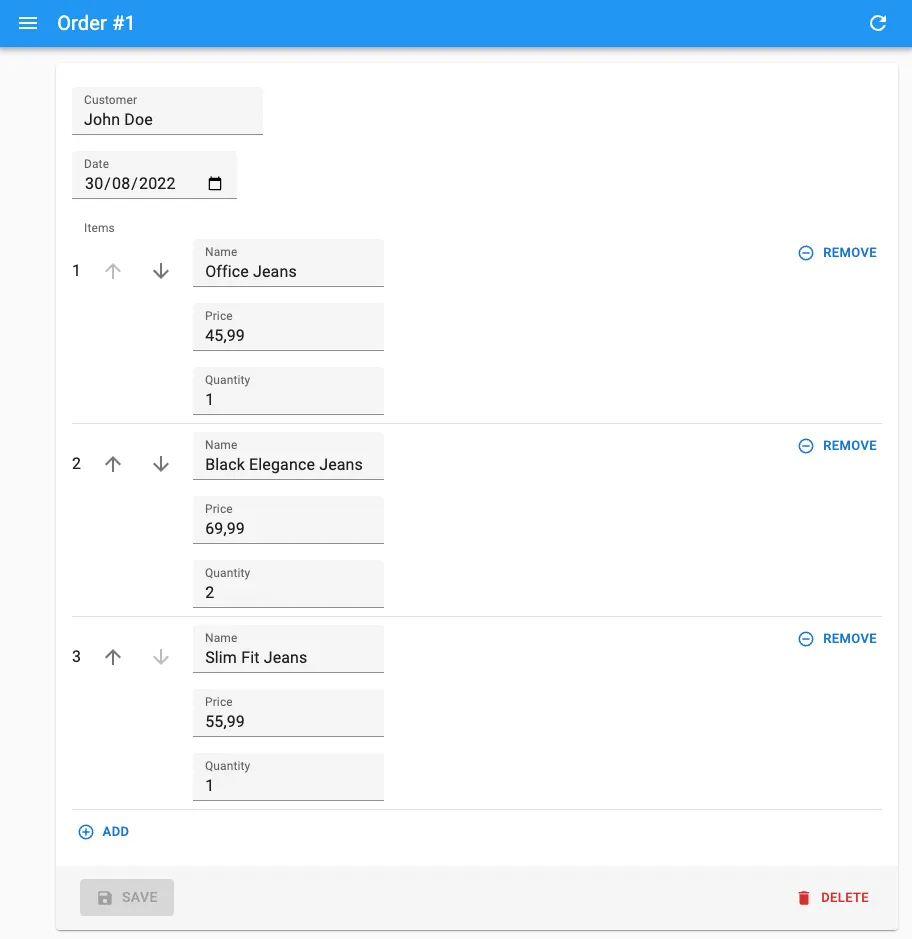Viewport: 912px width, 939px height.
Task: Remove the Slim Fit Jeans item
Action: (837, 639)
